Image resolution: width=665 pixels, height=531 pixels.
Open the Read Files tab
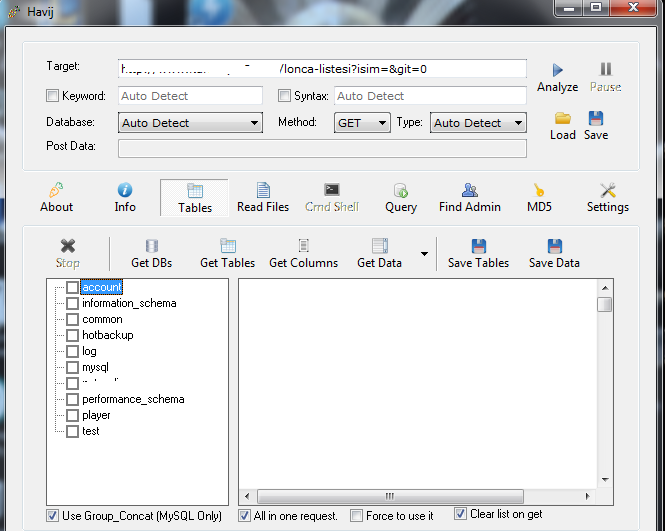pyautogui.click(x=263, y=198)
